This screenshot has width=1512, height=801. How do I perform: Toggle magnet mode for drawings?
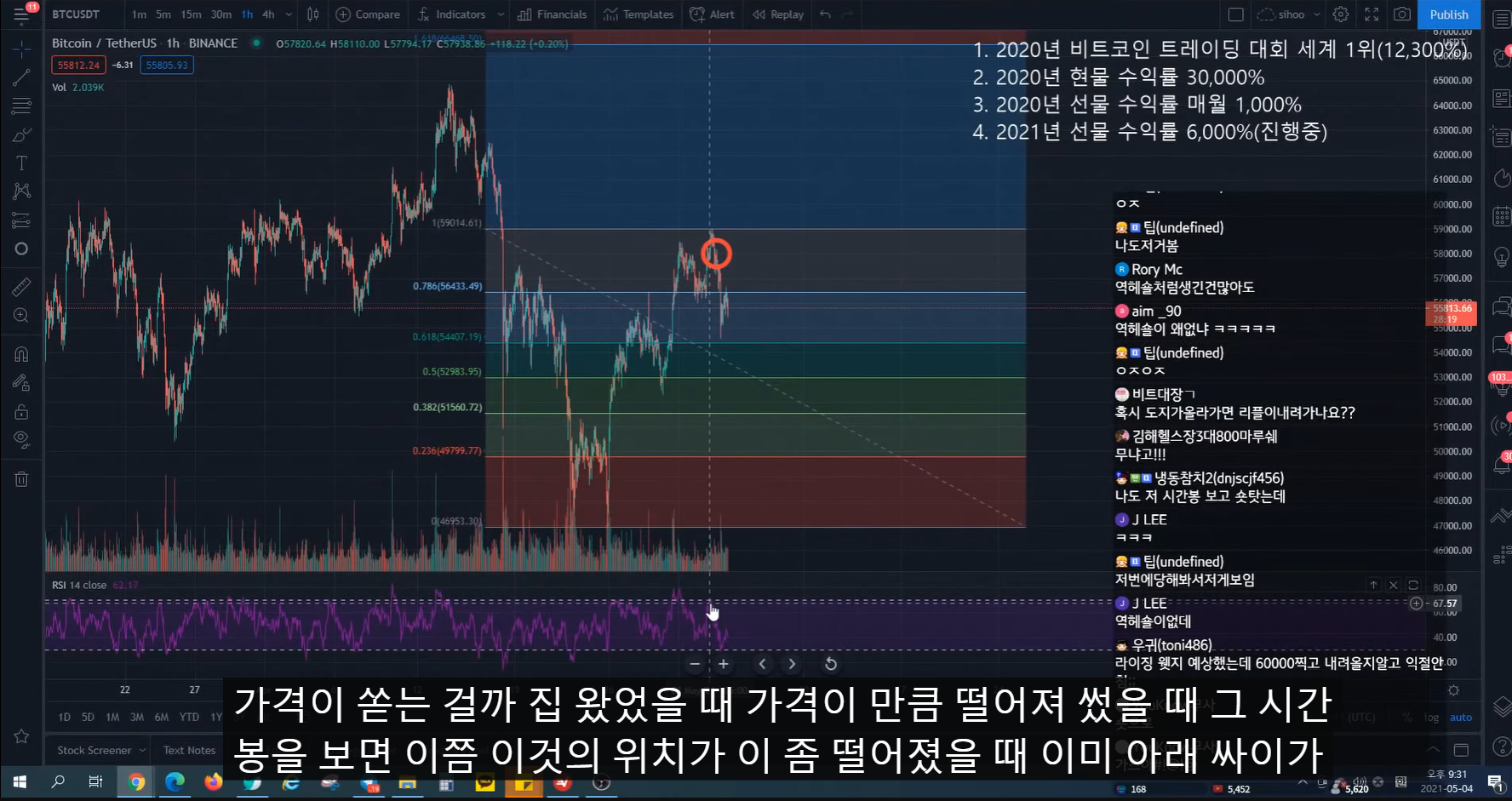click(21, 354)
